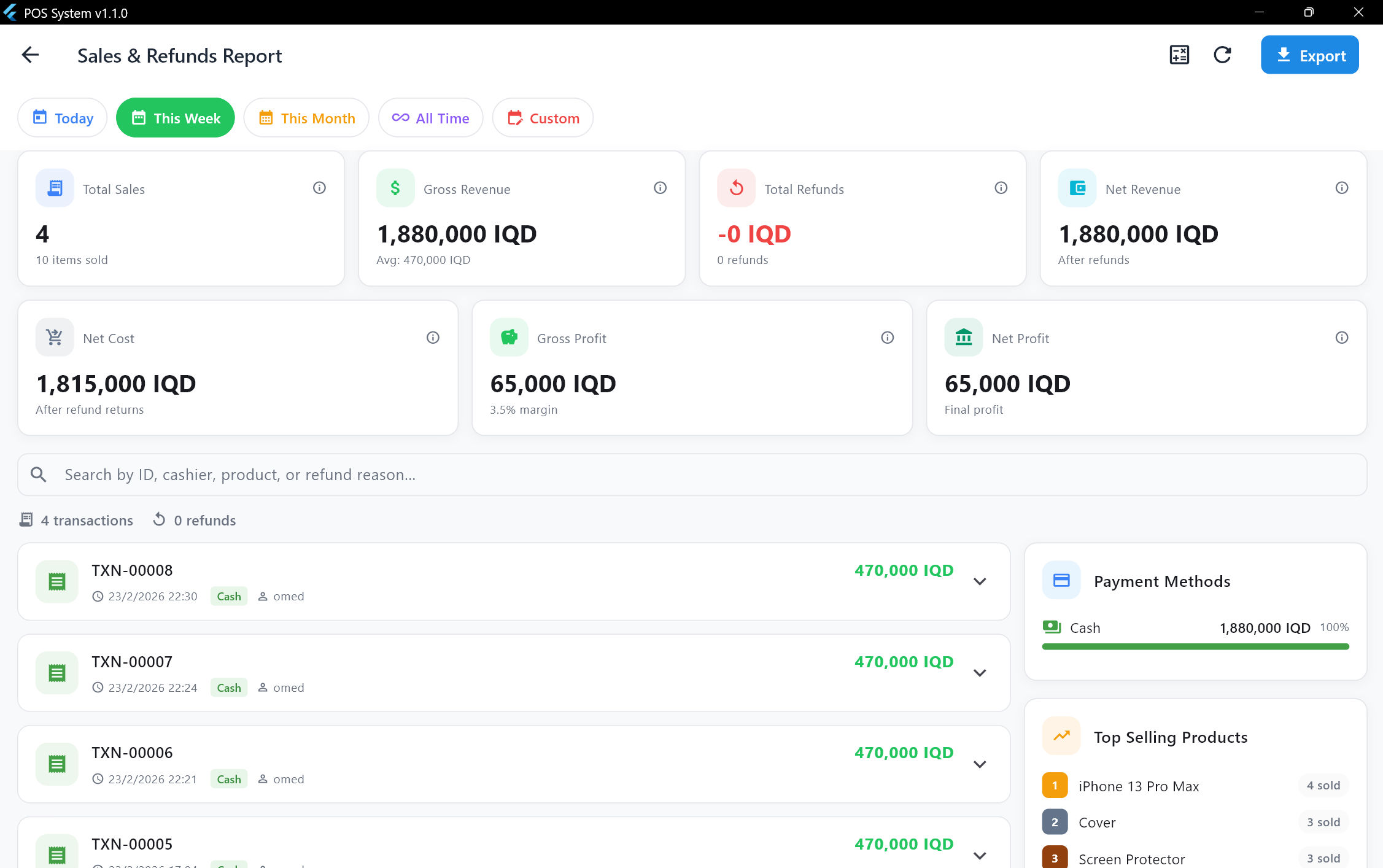This screenshot has width=1383, height=868.
Task: Expand transaction TXN-00008 details
Action: 980,581
